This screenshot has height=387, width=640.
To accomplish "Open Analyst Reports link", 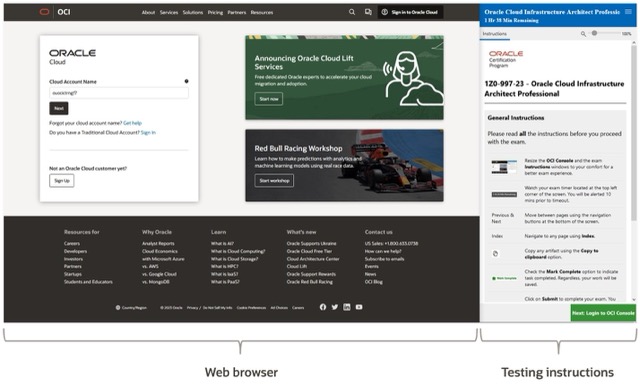I will coord(158,243).
